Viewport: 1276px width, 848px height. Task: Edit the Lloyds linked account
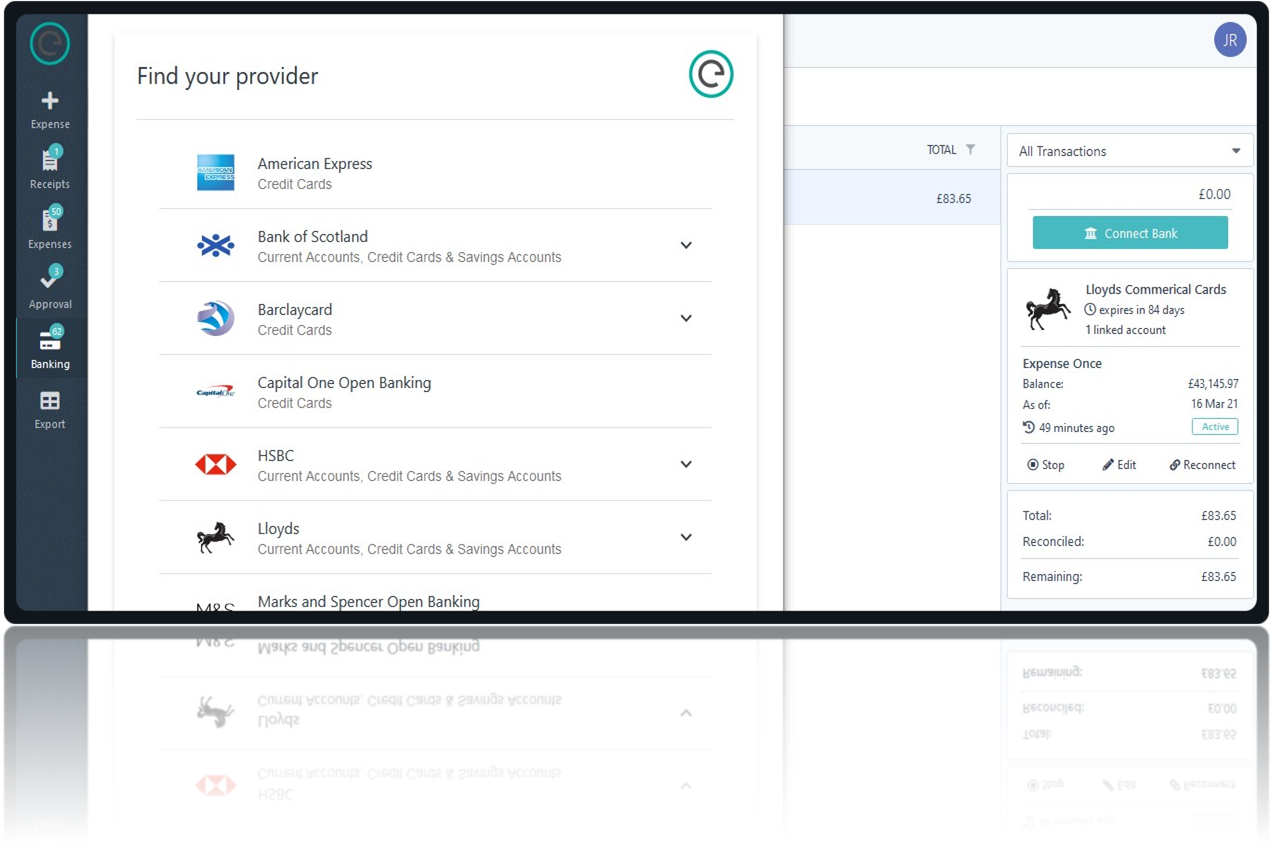coord(1119,465)
